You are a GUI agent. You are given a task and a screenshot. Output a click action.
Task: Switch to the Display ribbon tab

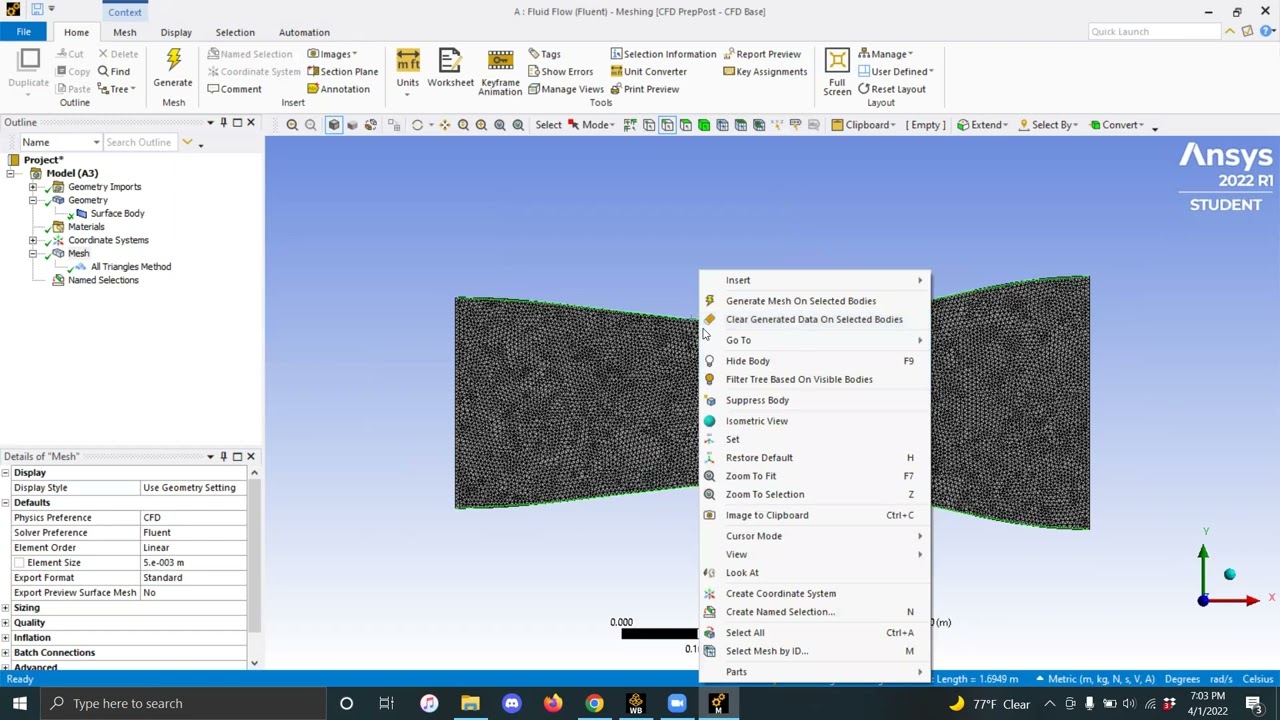tap(176, 32)
